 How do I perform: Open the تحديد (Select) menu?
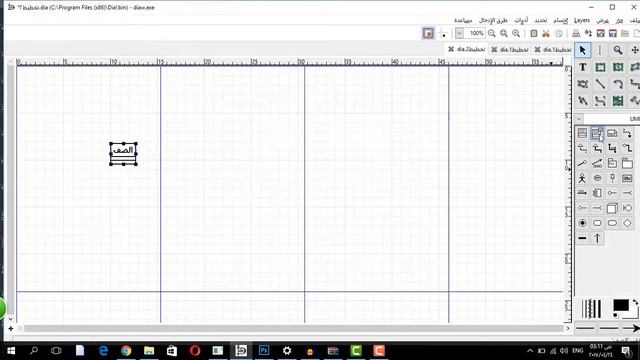point(541,20)
